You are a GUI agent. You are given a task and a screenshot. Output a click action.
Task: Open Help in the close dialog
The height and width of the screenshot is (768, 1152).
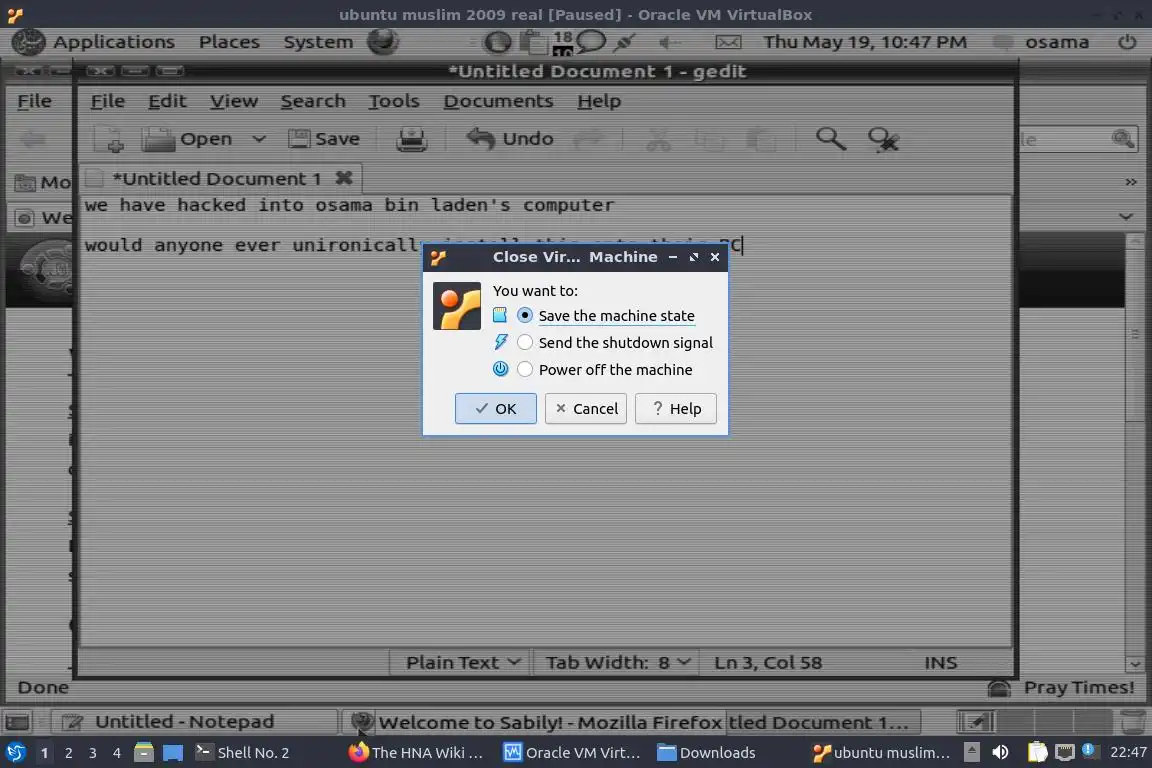[x=676, y=409]
